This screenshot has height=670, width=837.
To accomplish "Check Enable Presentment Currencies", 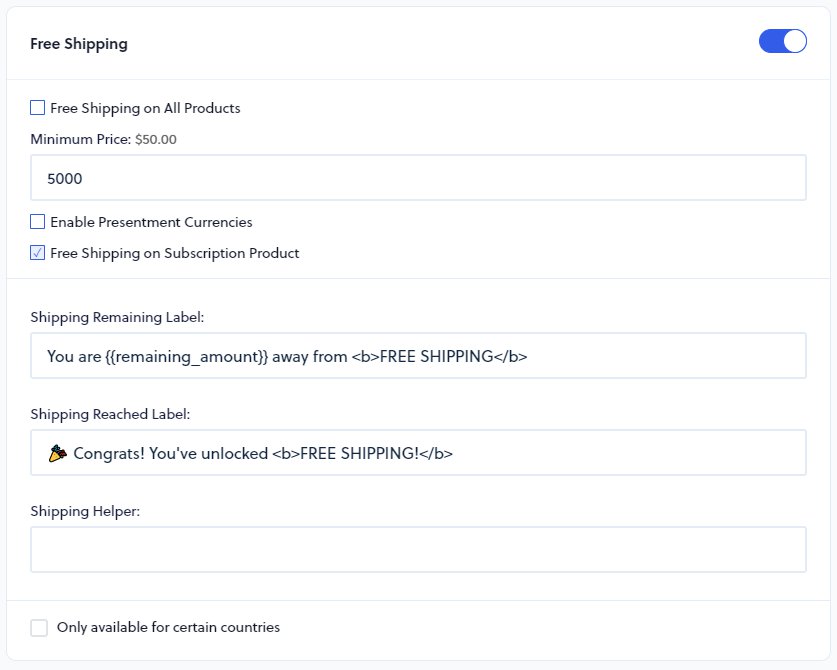I will click(36, 221).
